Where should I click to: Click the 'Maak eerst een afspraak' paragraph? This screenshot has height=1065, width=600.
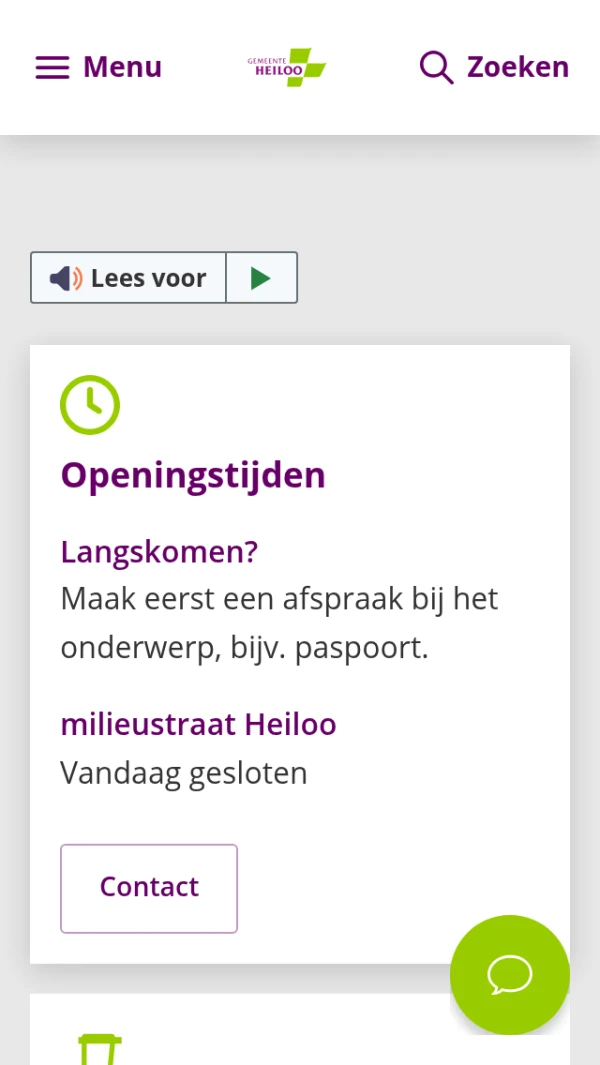279,599
